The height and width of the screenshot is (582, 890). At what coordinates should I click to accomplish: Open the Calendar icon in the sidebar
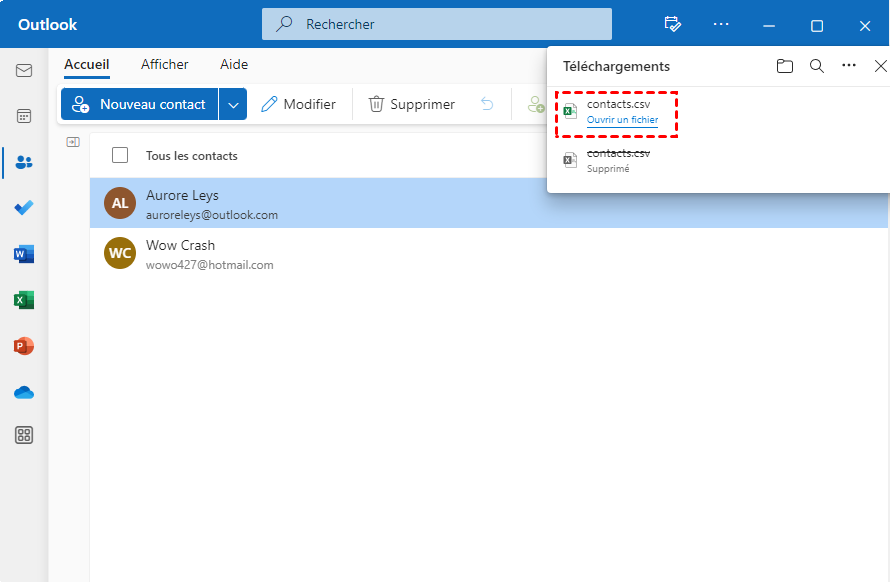pyautogui.click(x=24, y=116)
